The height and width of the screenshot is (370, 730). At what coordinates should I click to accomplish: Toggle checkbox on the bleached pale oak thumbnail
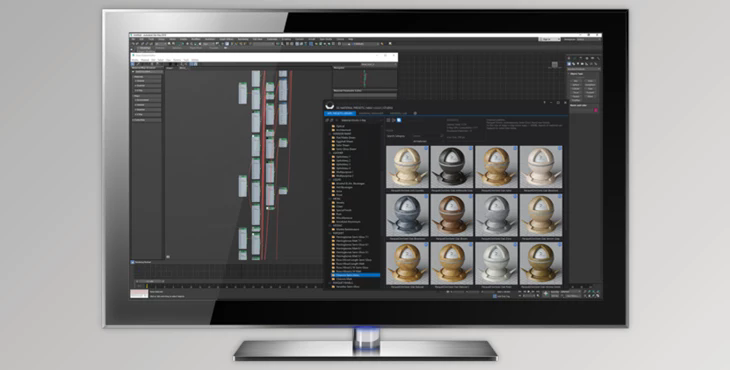coord(560,148)
